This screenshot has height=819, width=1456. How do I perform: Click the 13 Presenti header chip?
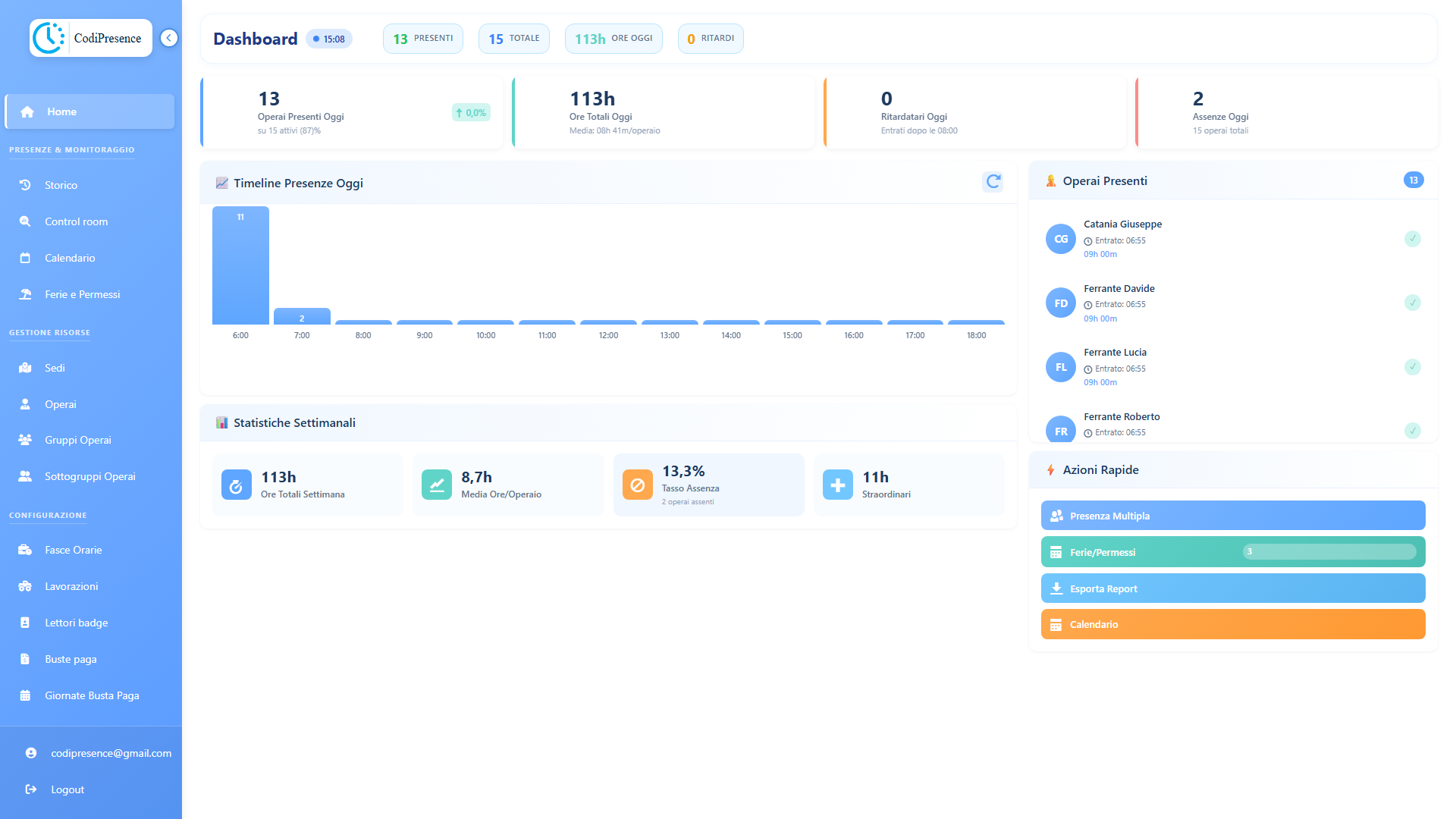click(422, 39)
